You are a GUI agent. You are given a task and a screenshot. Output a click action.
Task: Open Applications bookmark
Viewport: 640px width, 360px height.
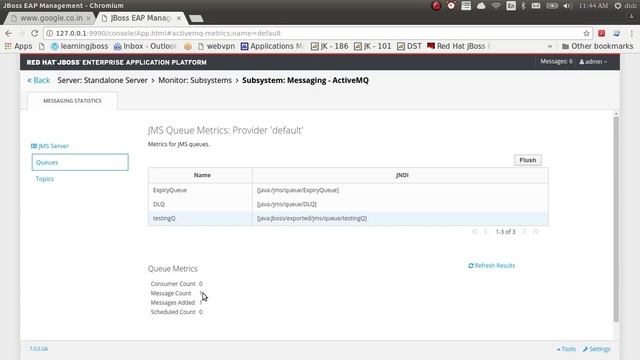pos(272,46)
